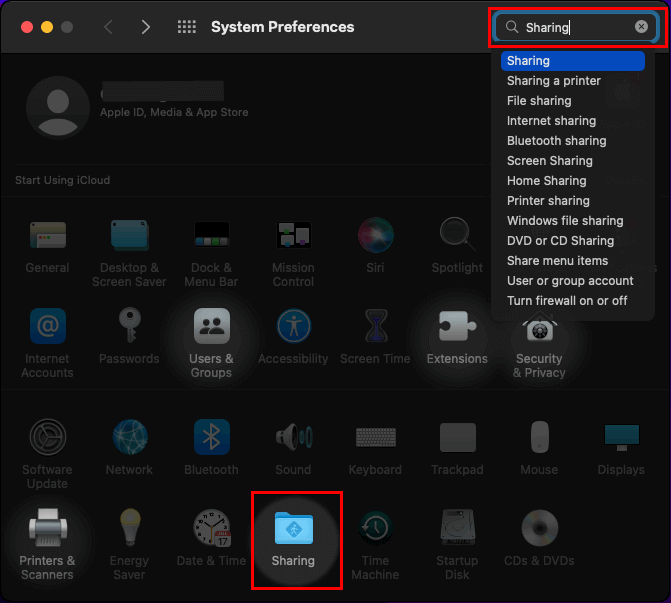Image resolution: width=671 pixels, height=603 pixels.
Task: Click the user profile avatar
Action: click(x=58, y=108)
